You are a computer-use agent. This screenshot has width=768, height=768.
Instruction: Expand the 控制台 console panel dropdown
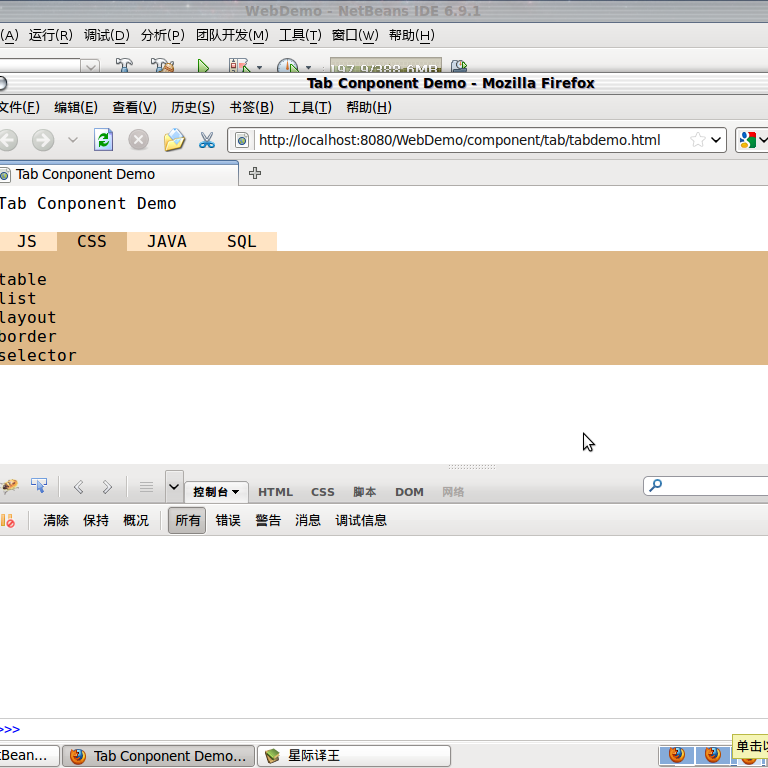tap(216, 492)
